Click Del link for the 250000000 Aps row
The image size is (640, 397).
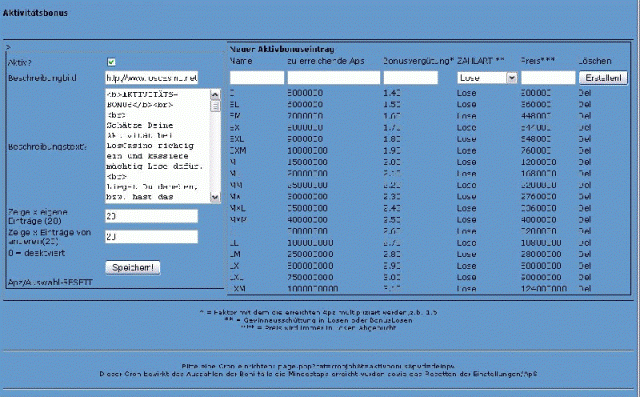[x=584, y=254]
